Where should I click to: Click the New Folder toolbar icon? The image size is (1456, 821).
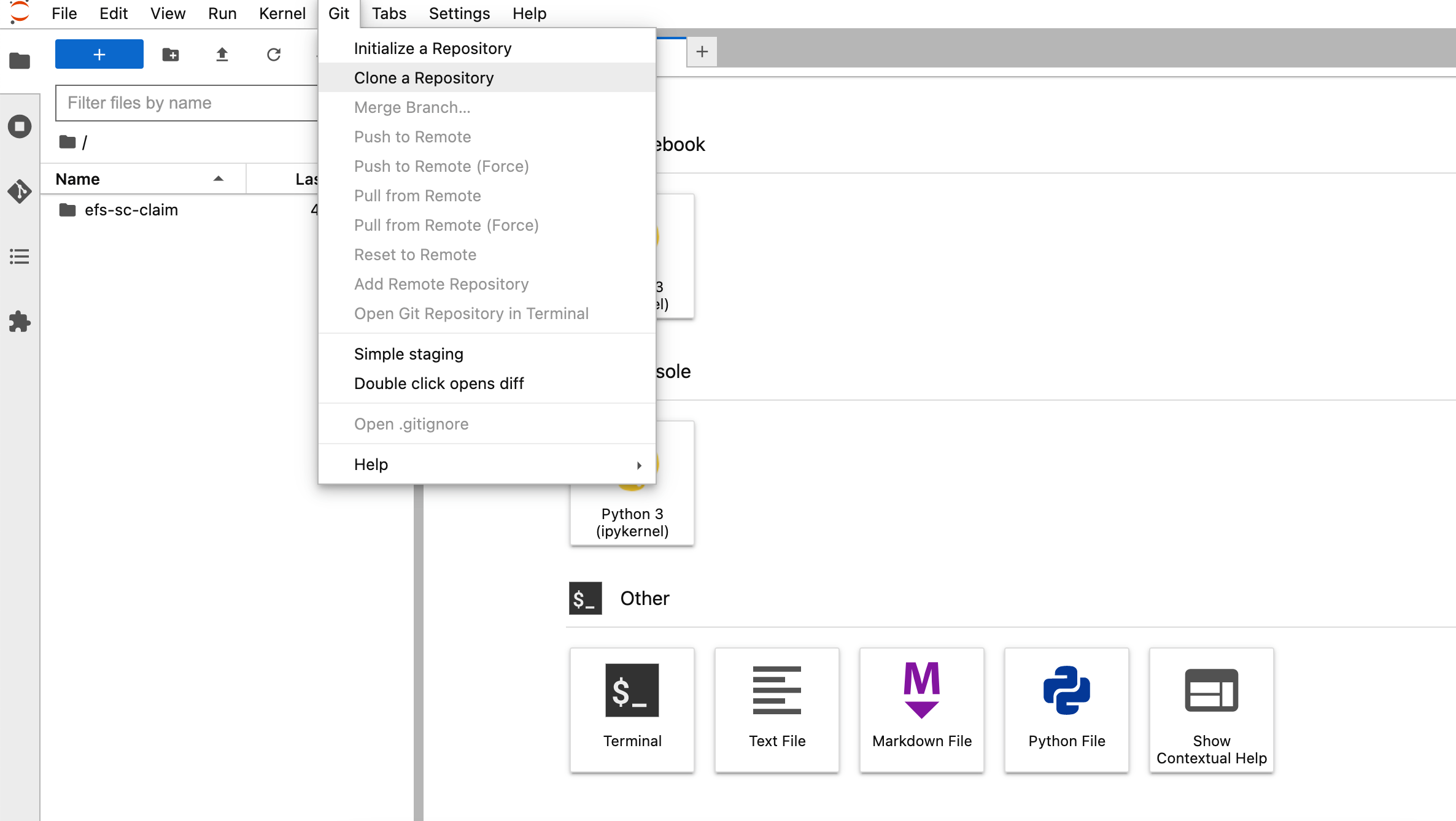(171, 55)
